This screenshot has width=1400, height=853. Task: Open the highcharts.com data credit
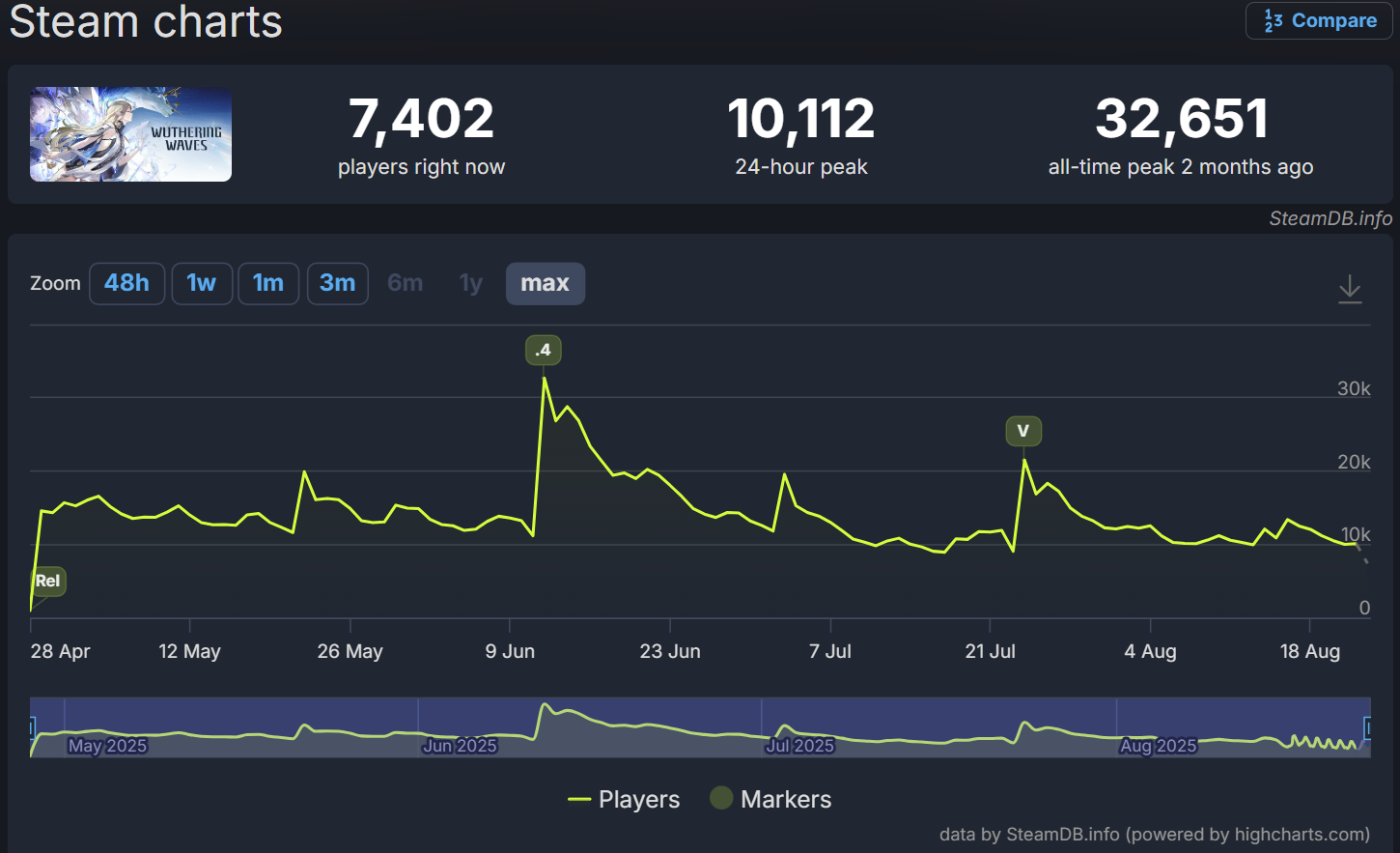tap(1155, 834)
